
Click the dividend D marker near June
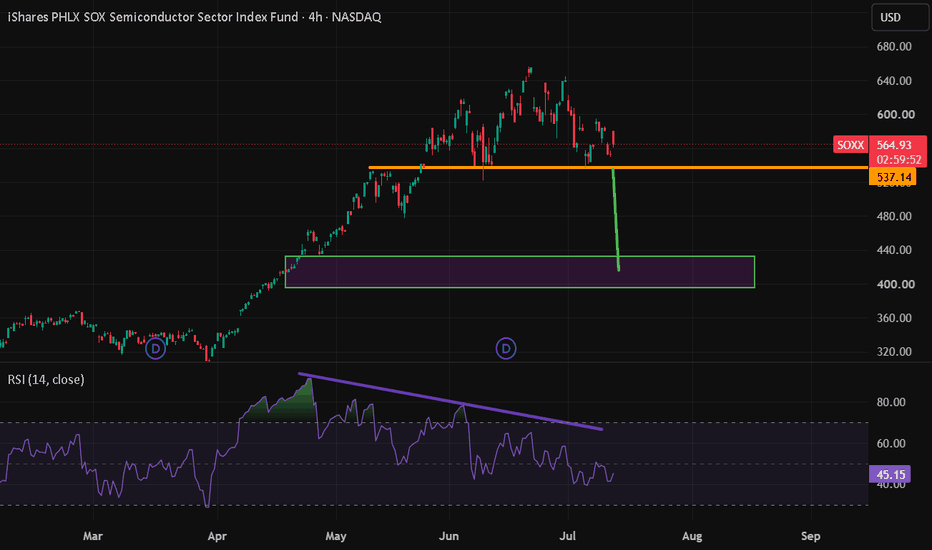click(x=506, y=348)
